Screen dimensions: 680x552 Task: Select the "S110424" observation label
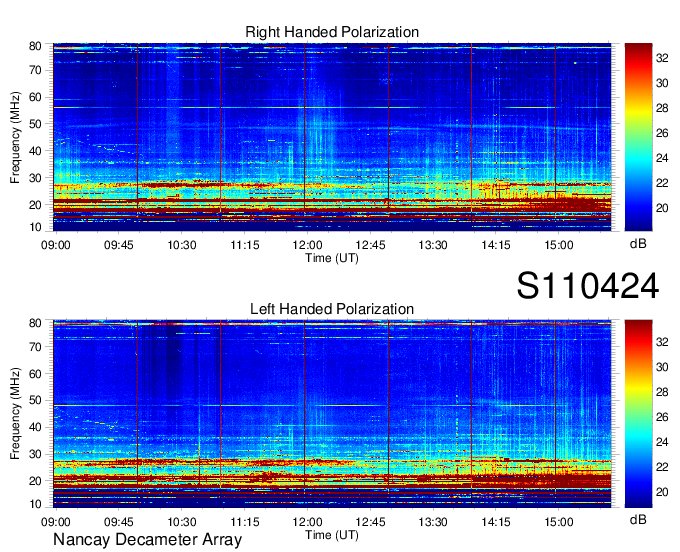point(588,286)
